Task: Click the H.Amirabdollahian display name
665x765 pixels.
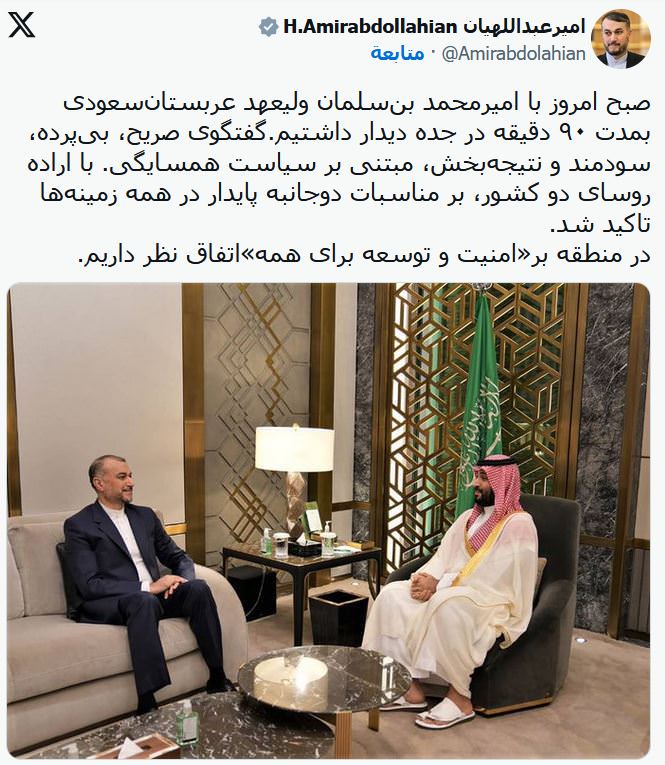Action: click(369, 27)
